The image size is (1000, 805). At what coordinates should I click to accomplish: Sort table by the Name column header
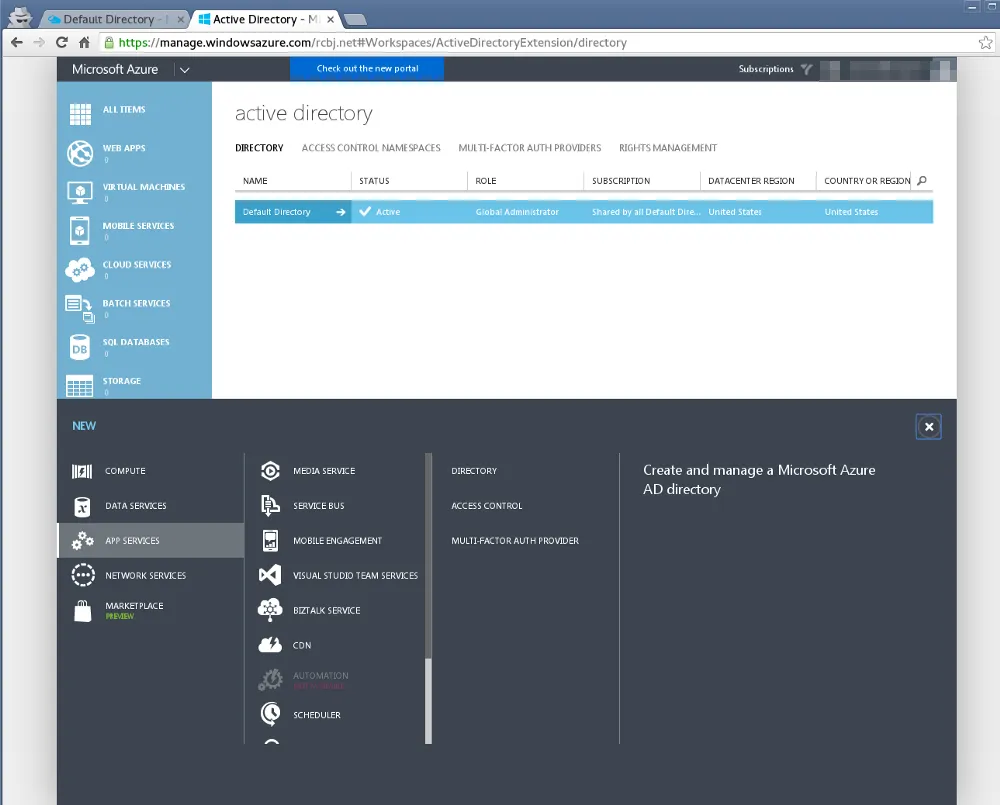[293, 181]
